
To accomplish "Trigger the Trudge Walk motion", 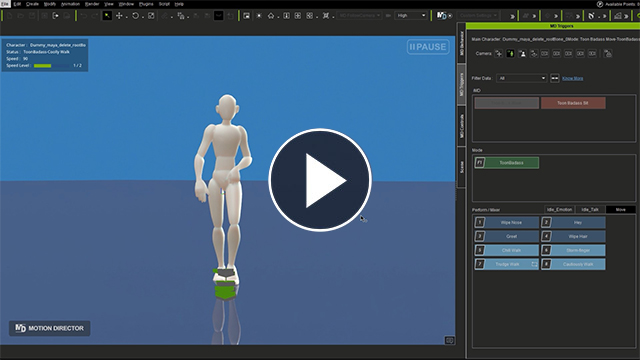I will [507, 264].
